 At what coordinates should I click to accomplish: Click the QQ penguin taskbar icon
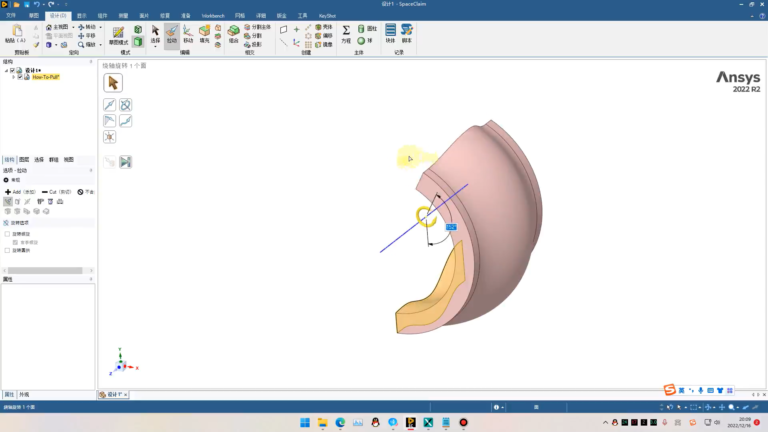tap(375, 422)
